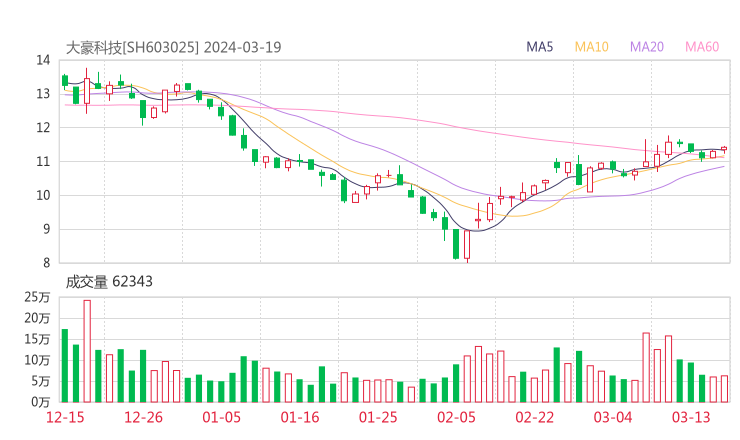
Task: Click the 01-05 date axis label
Action: (x=221, y=417)
